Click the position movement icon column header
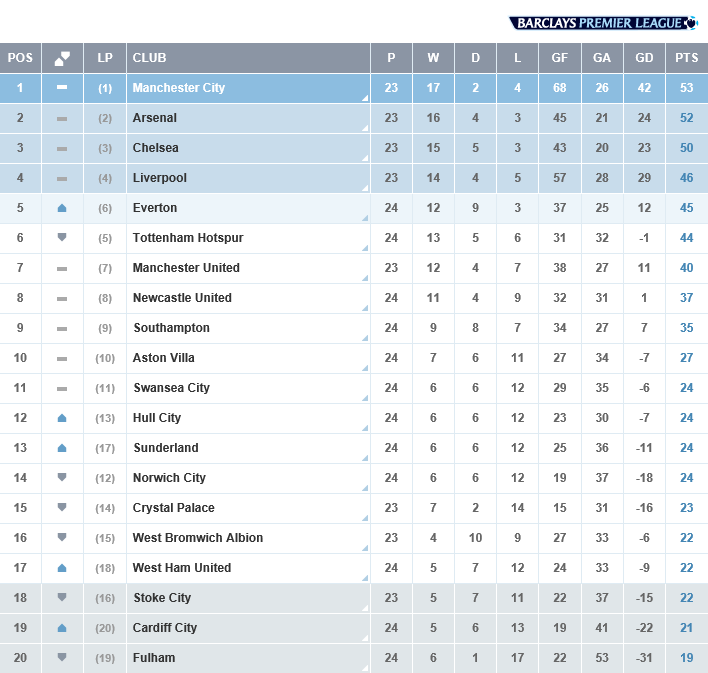 click(62, 58)
